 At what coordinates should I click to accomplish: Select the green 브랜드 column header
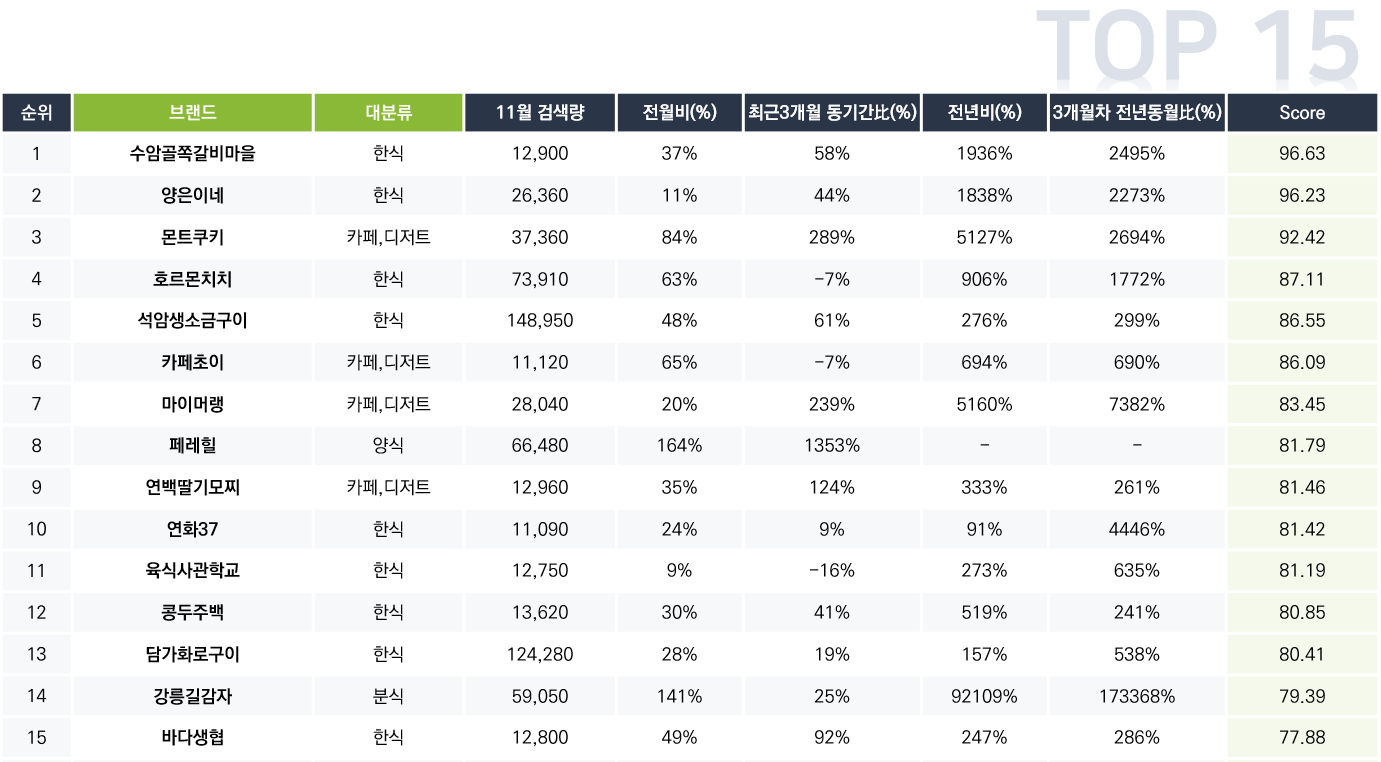pyautogui.click(x=193, y=113)
